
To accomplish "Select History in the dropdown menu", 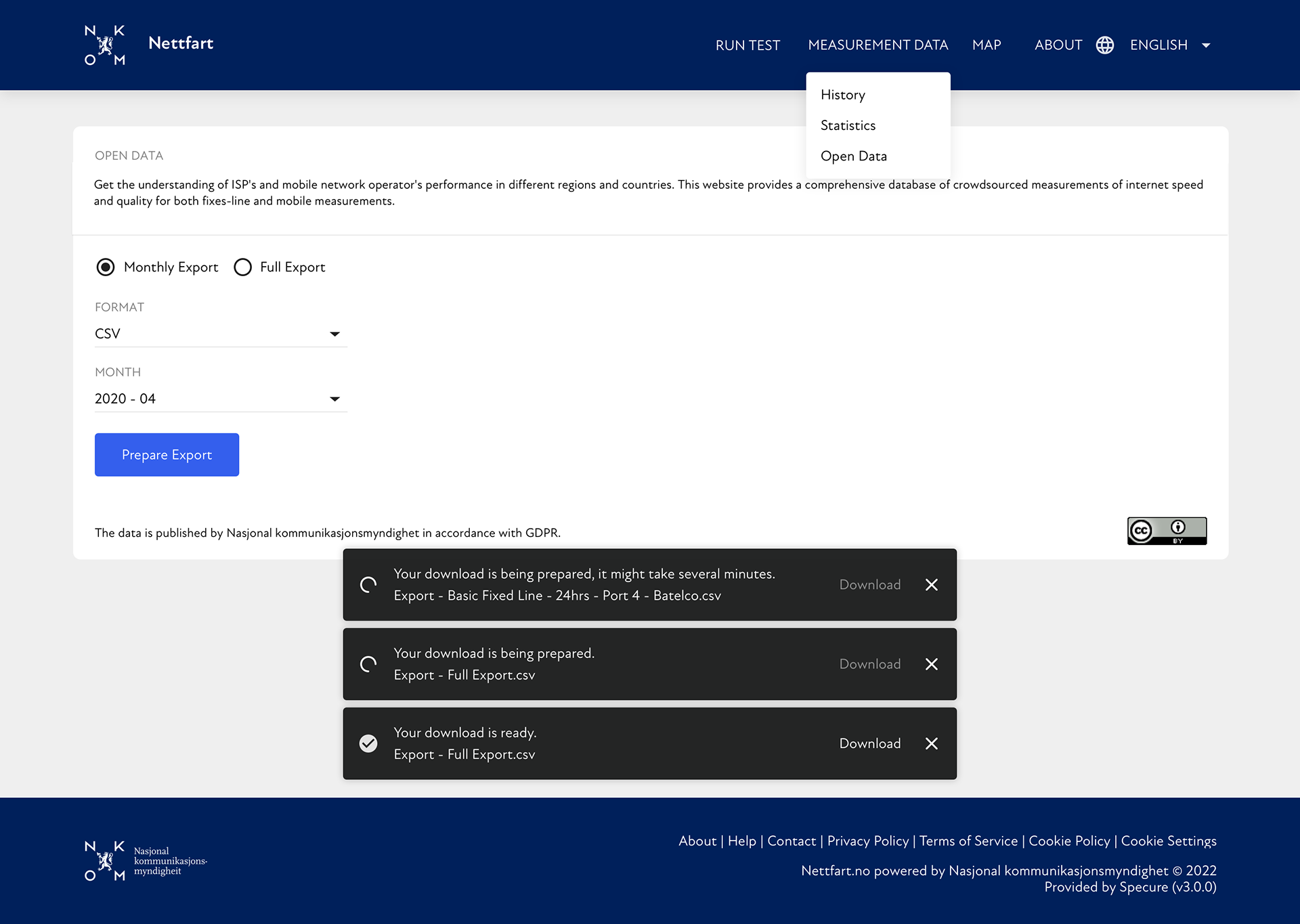I will [x=842, y=95].
